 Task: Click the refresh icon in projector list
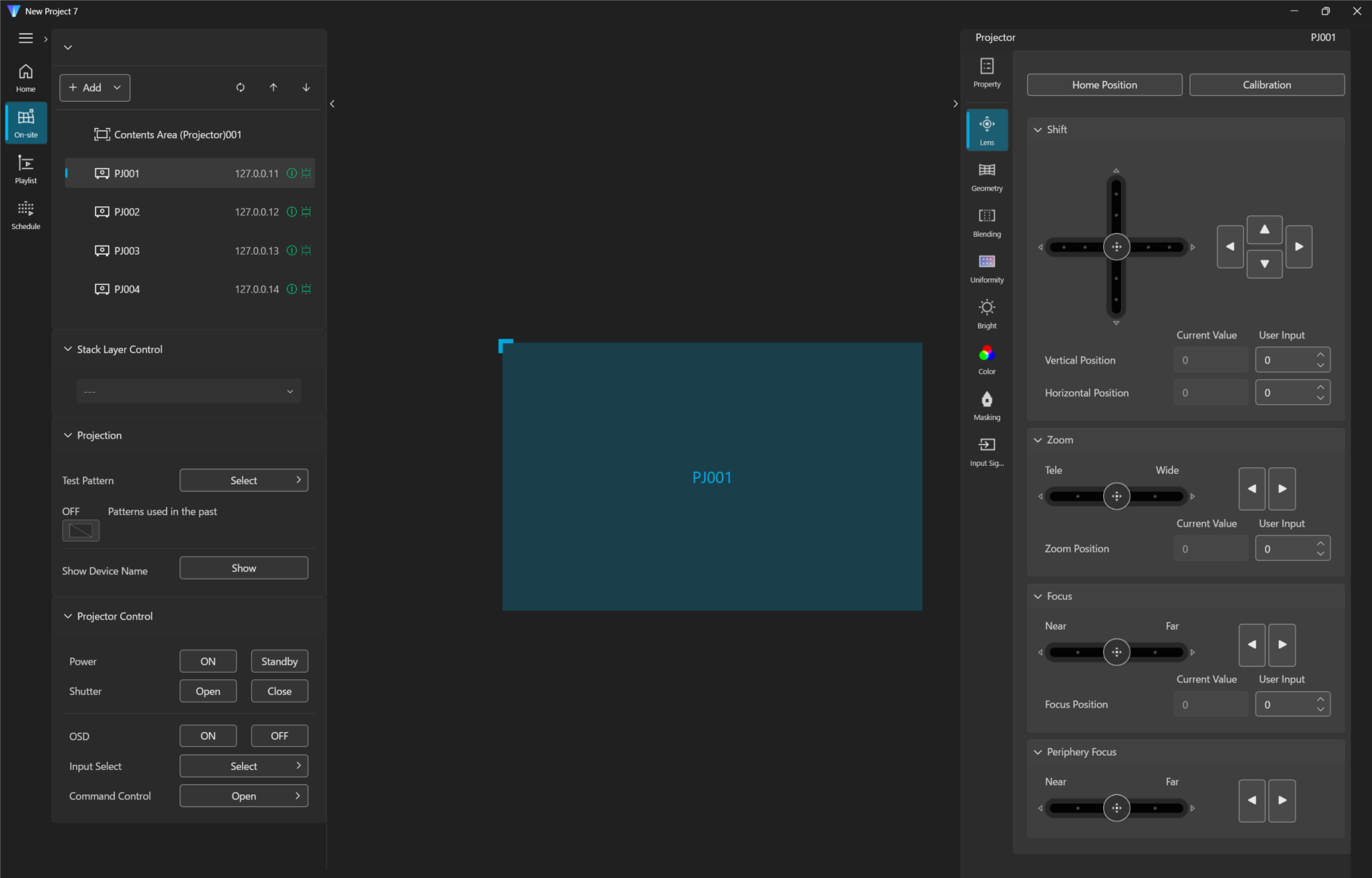pyautogui.click(x=240, y=87)
